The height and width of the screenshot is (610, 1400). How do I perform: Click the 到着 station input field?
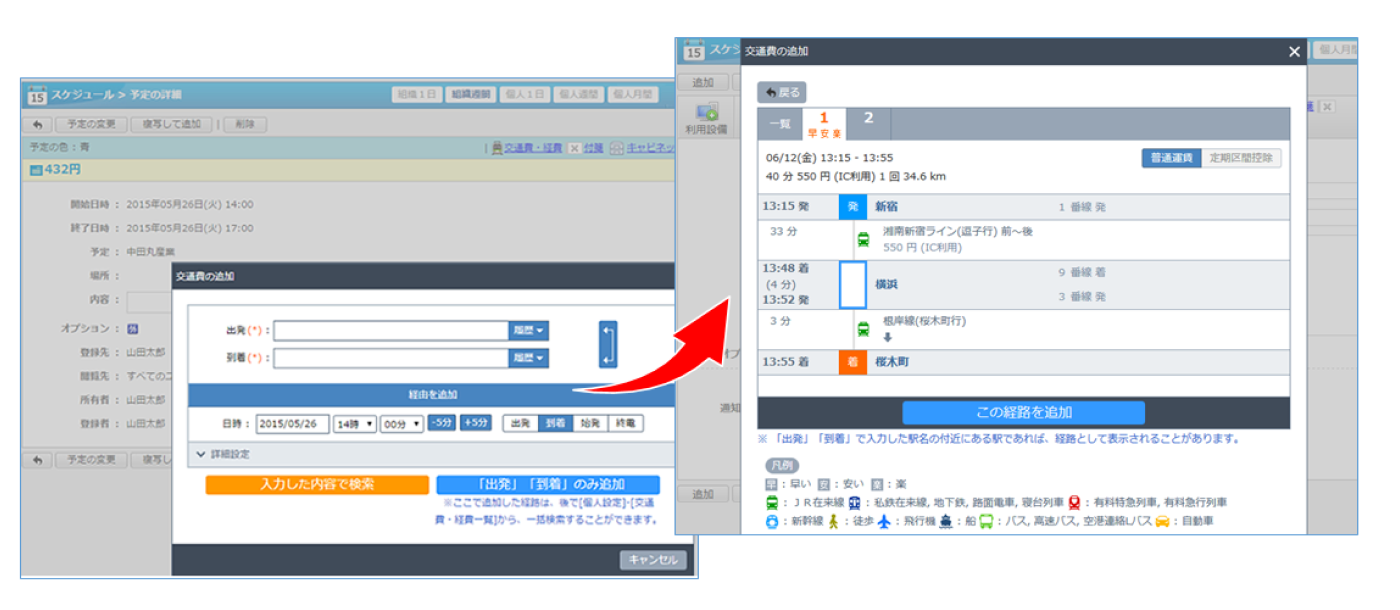point(391,358)
